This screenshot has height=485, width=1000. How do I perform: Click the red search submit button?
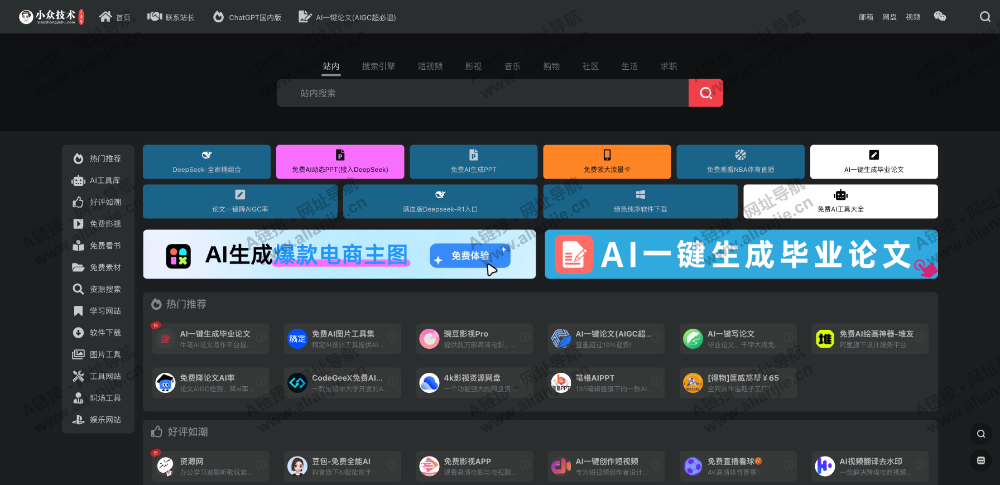coord(705,93)
